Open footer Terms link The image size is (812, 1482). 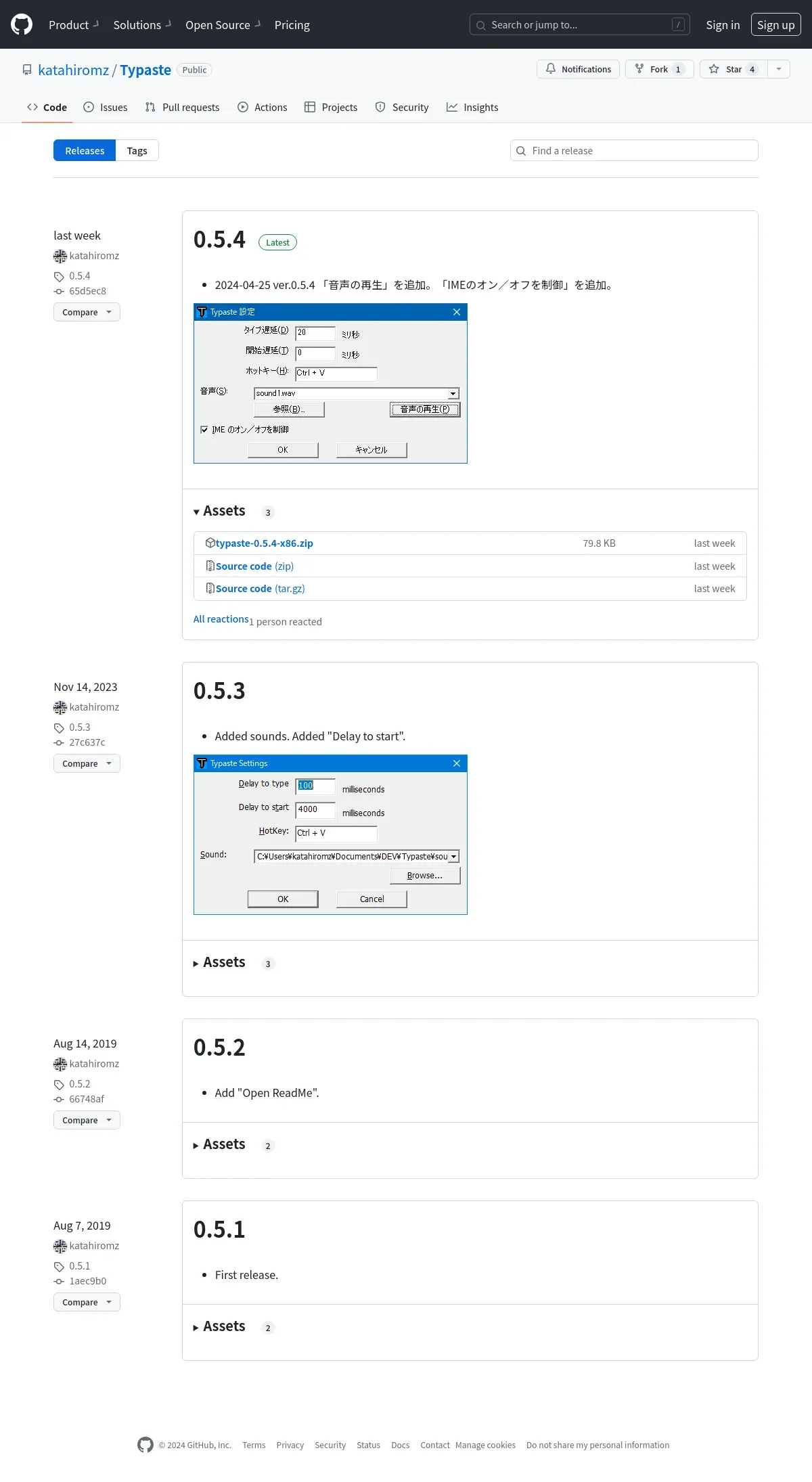(x=254, y=1445)
